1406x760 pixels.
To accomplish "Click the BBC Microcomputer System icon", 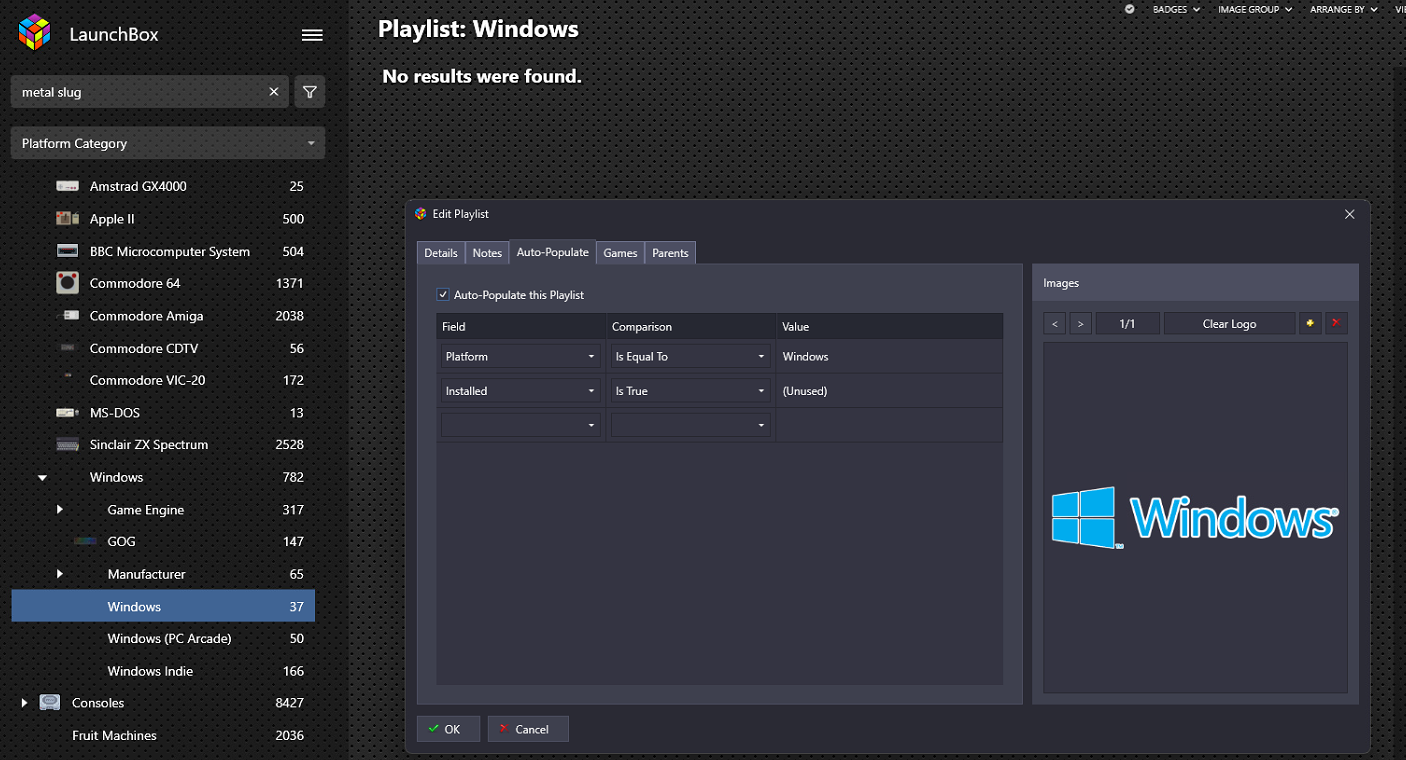I will 67,251.
